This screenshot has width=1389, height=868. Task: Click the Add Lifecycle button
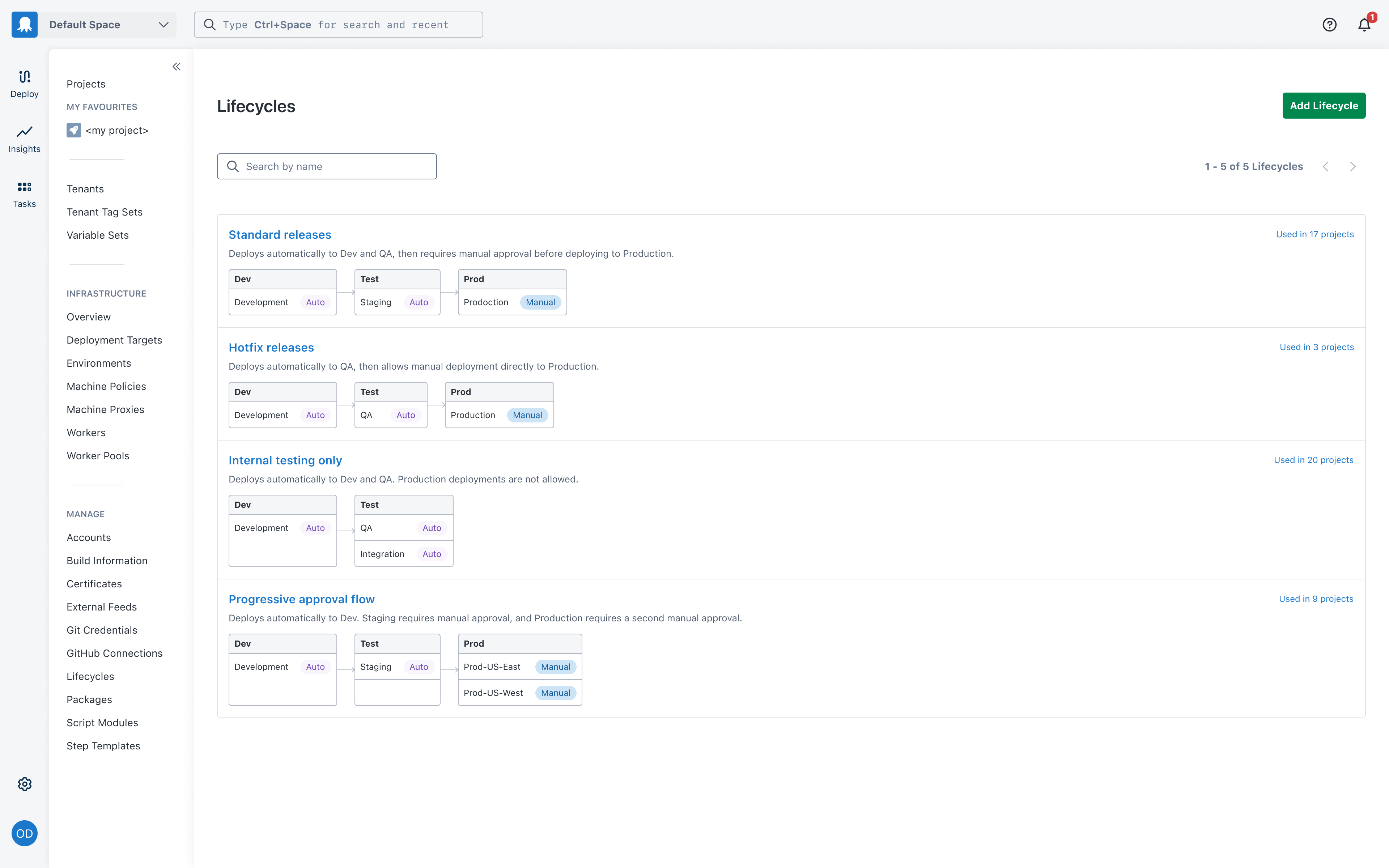pos(1324,106)
